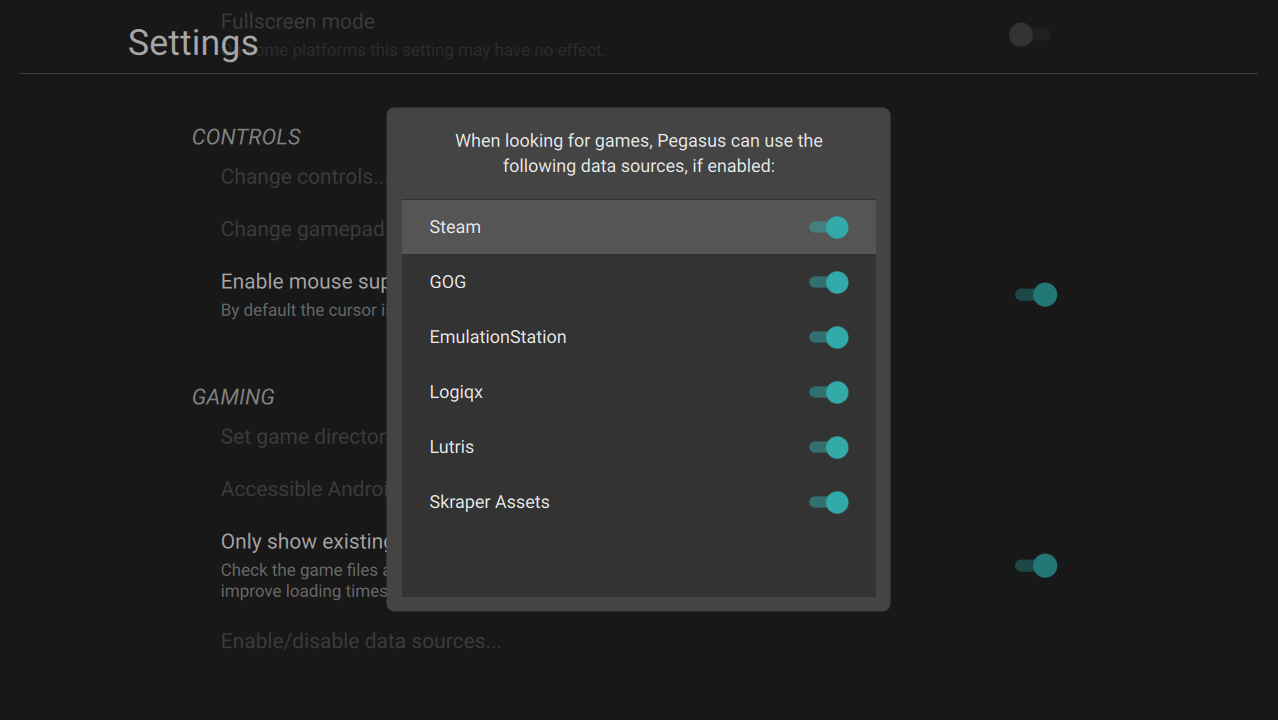Screen dimensions: 1278x720
Task: Select the EmulationStation row label
Action: (498, 337)
